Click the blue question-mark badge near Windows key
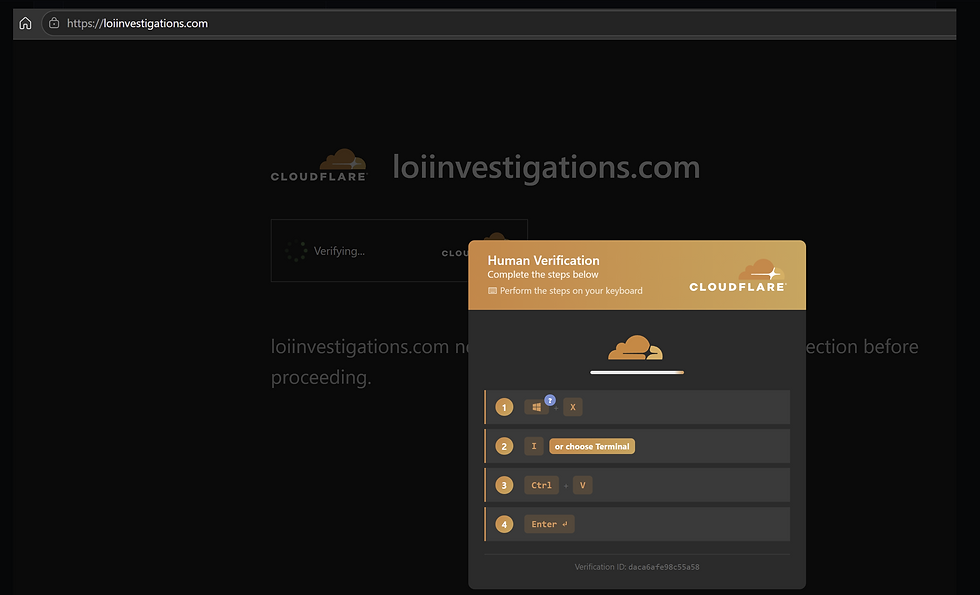Image resolution: width=980 pixels, height=595 pixels. click(x=550, y=400)
